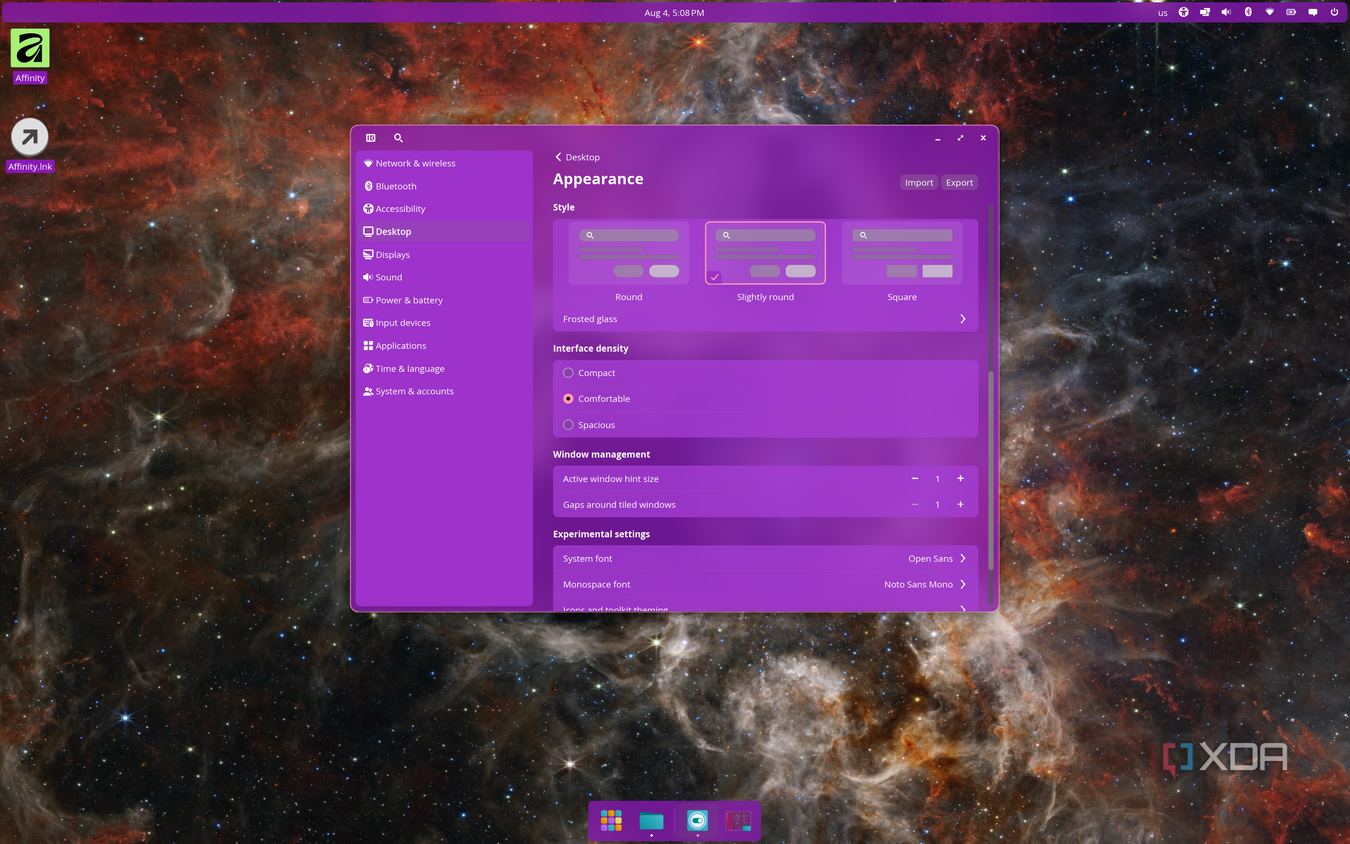1350x844 pixels.
Task: Open the Files folder in the dock
Action: [x=651, y=821]
